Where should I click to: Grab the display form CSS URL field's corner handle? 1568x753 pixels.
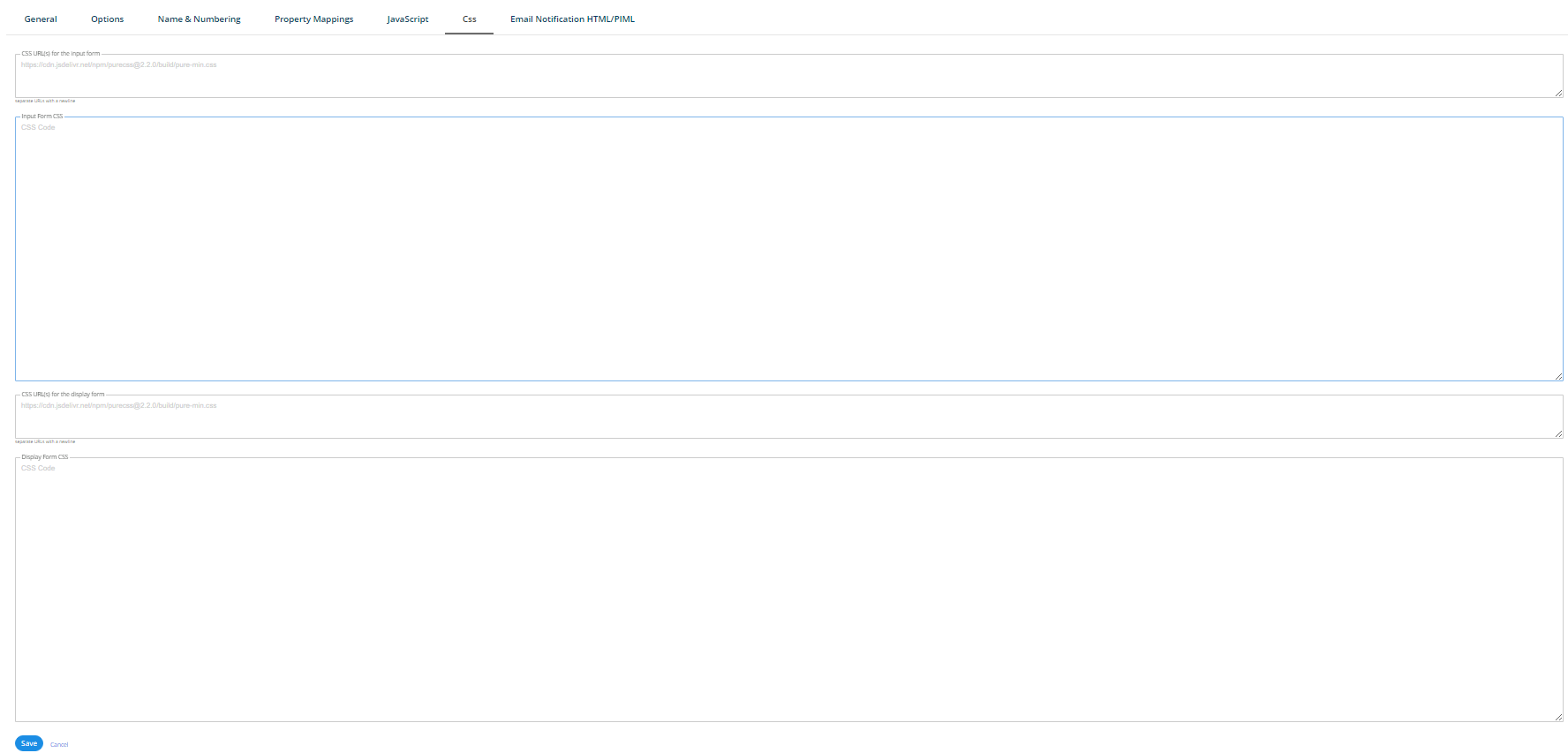[x=1558, y=433]
